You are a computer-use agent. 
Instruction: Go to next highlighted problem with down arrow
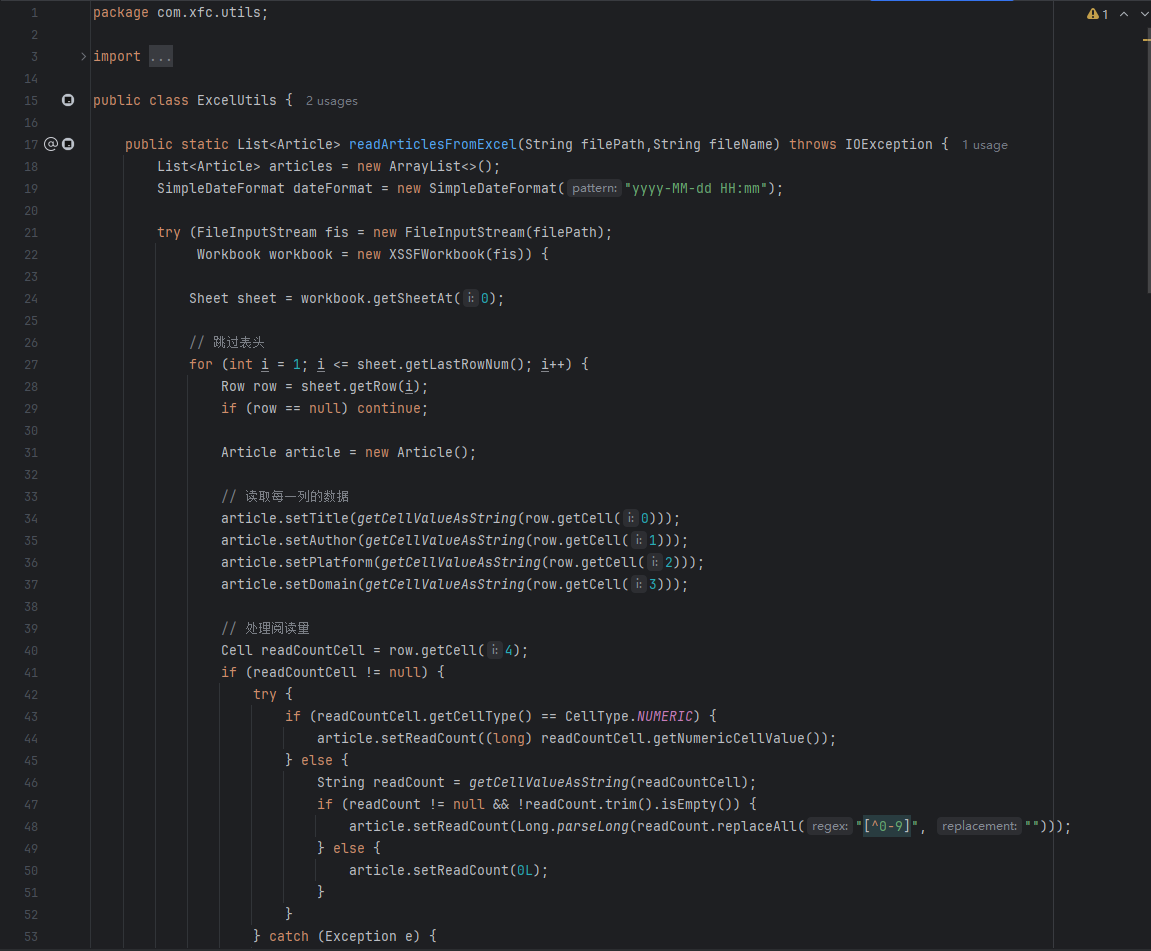[x=1144, y=14]
